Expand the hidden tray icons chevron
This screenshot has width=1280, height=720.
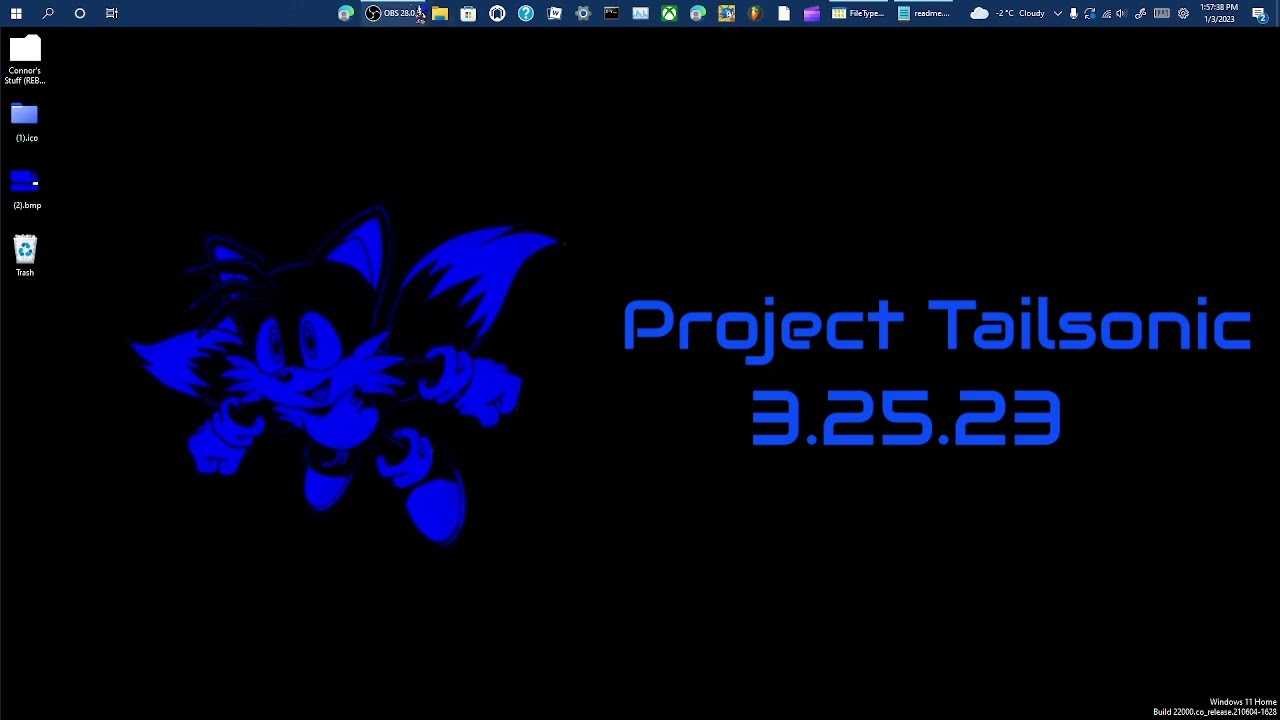point(1058,13)
